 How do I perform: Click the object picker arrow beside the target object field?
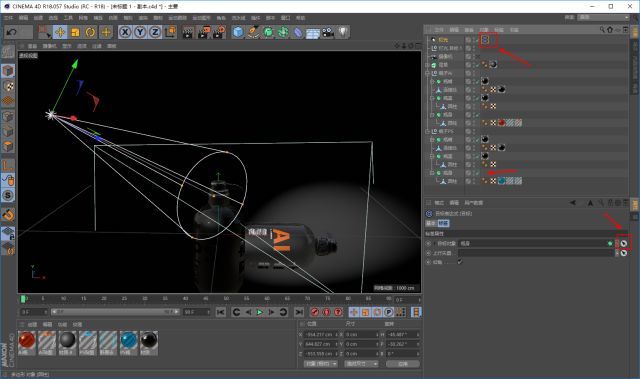point(624,243)
